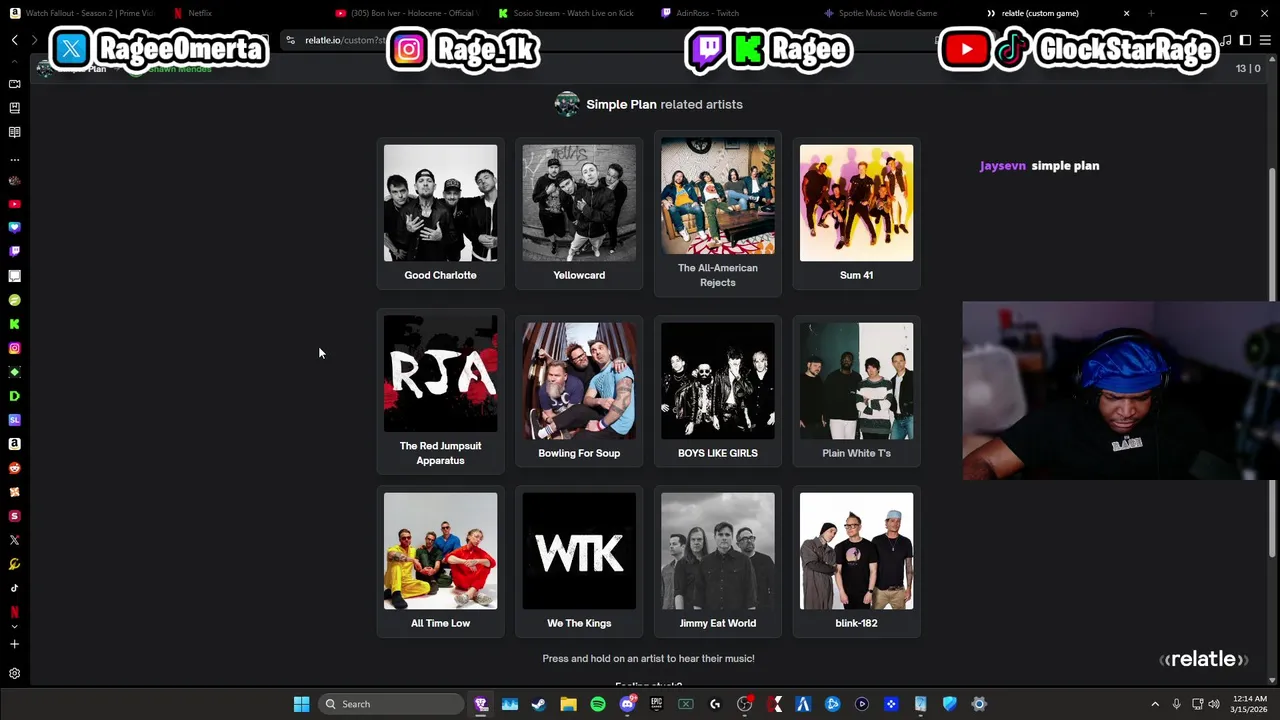Screen dimensions: 1280x720
Task: Select the All Time Low card
Action: point(440,561)
